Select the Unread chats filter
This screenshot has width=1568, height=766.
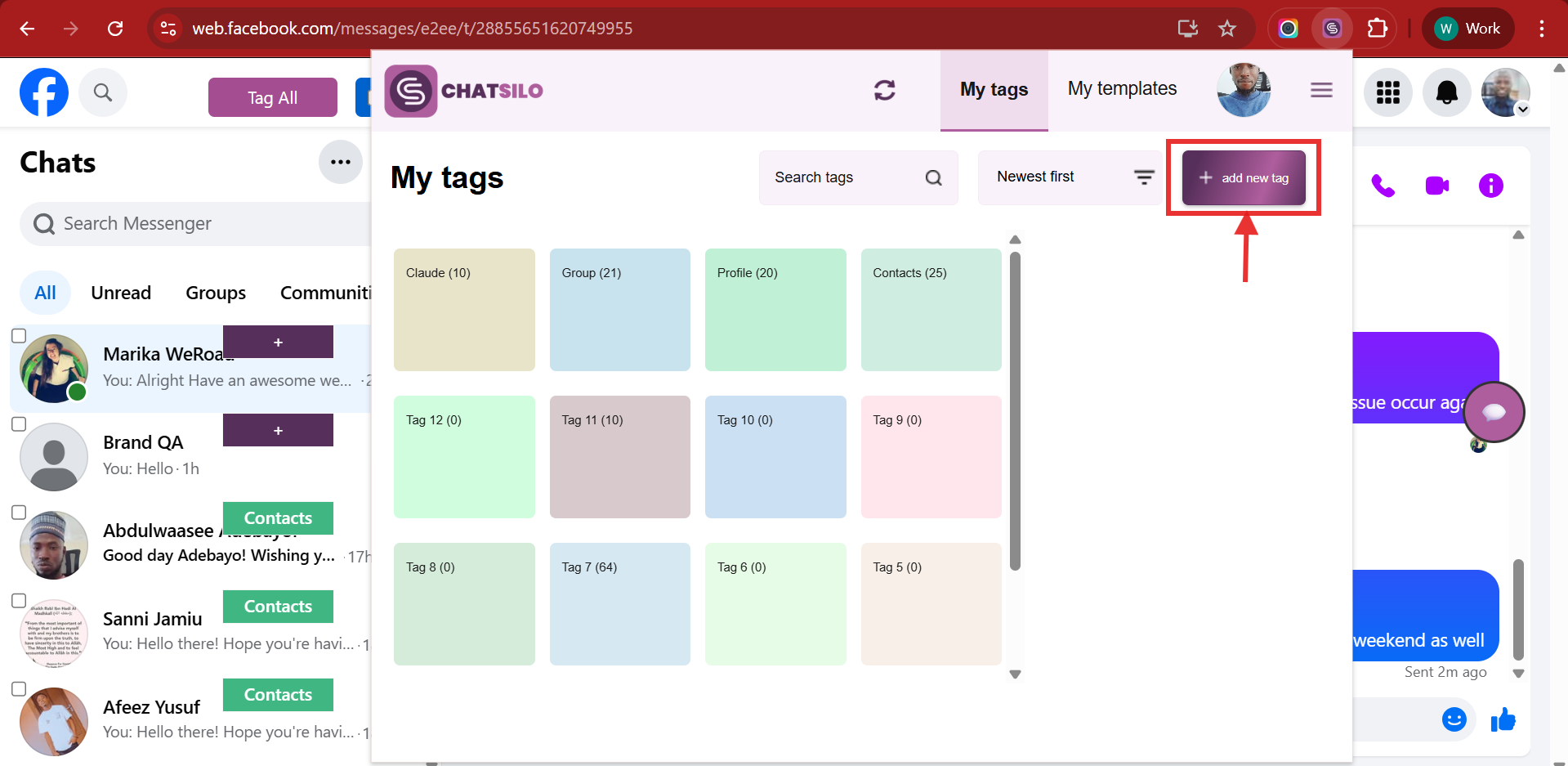(121, 293)
